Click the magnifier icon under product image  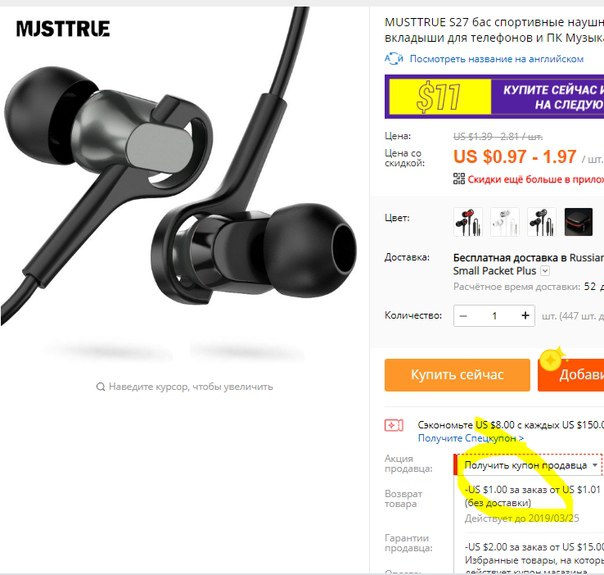tap(101, 386)
